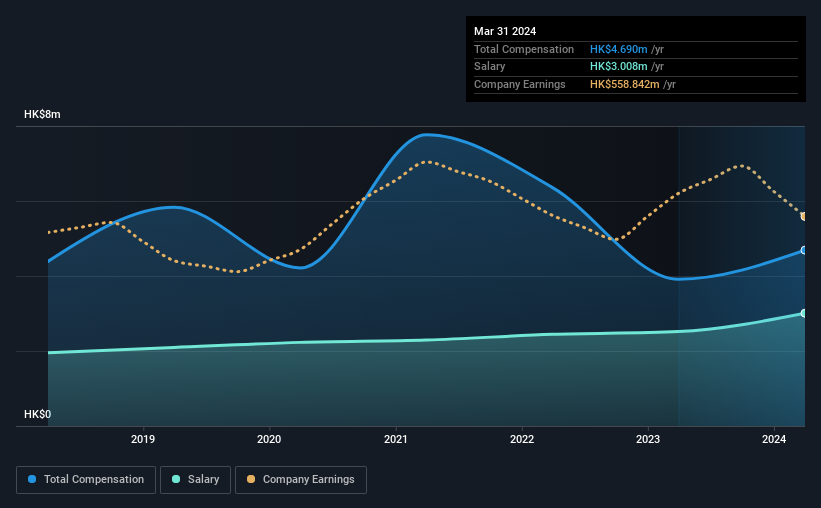This screenshot has width=821, height=508.
Task: Click the HK$3.008m salary value
Action: (x=618, y=67)
